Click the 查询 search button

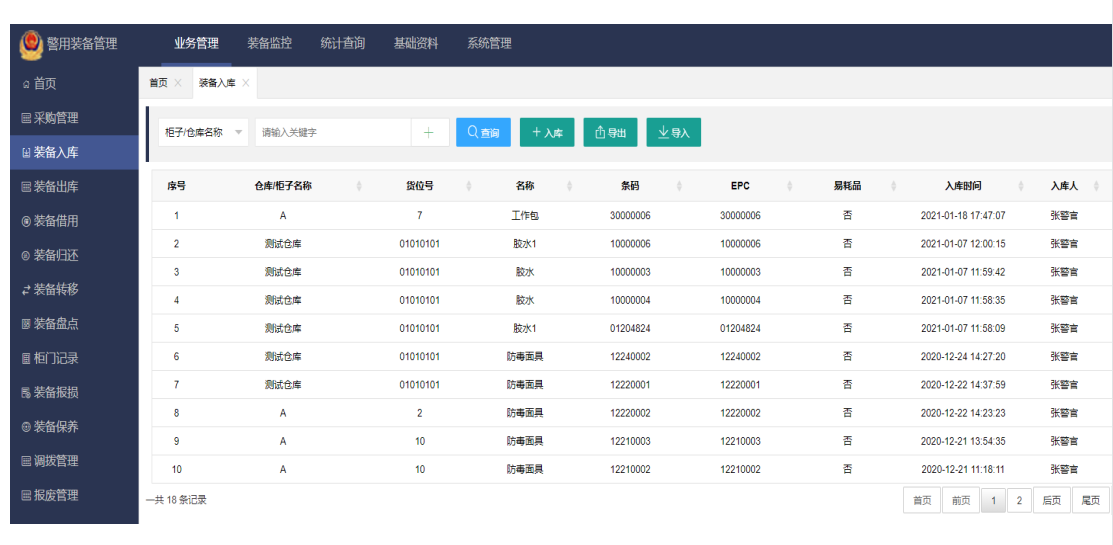[x=483, y=132]
